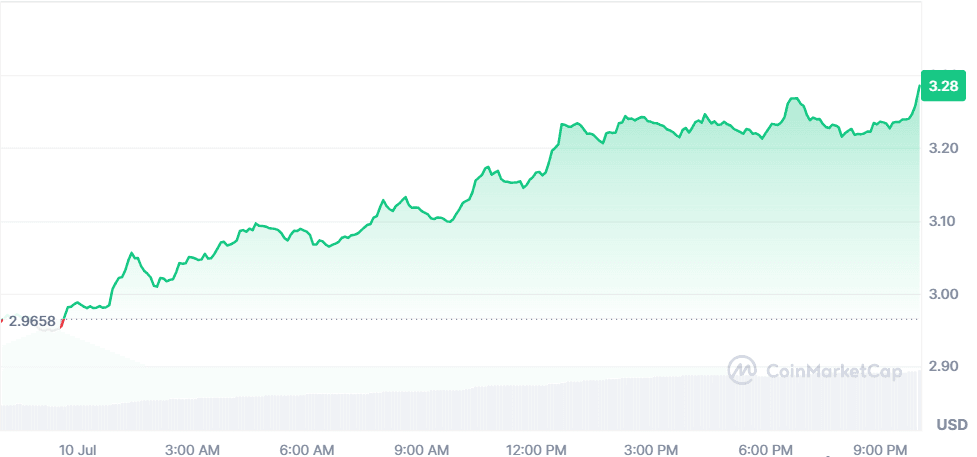Select the 10 Jul date label
The width and height of the screenshot is (977, 457).
click(76, 446)
